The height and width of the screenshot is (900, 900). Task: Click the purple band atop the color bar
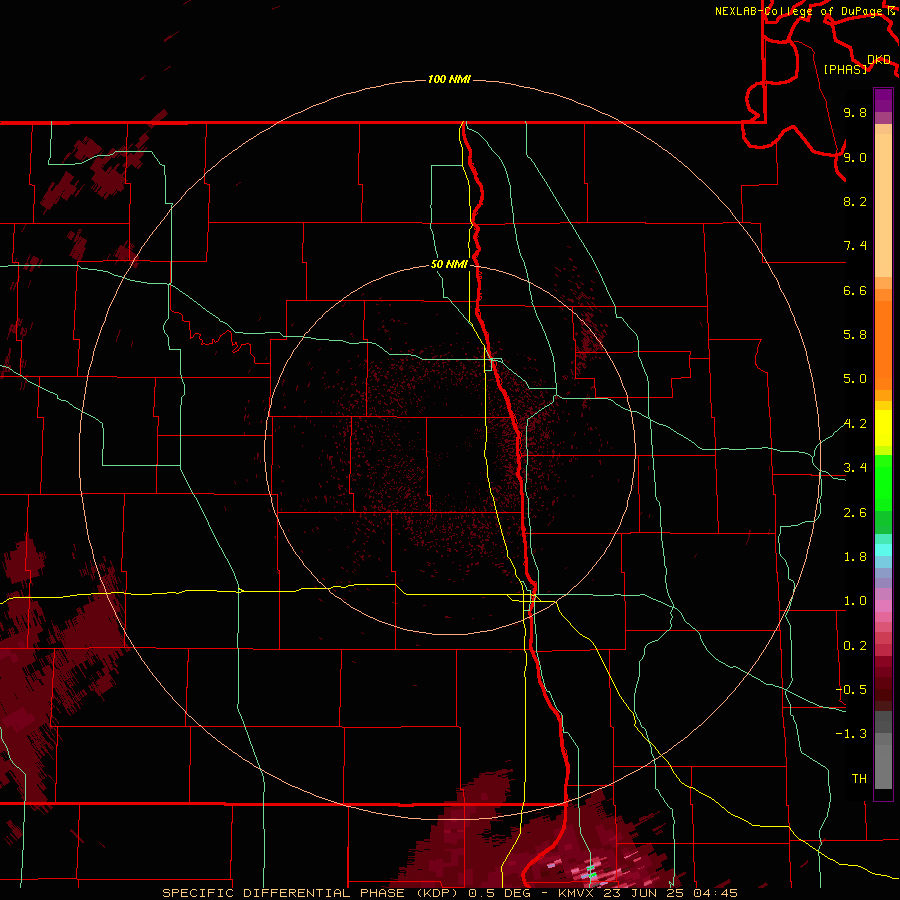883,100
